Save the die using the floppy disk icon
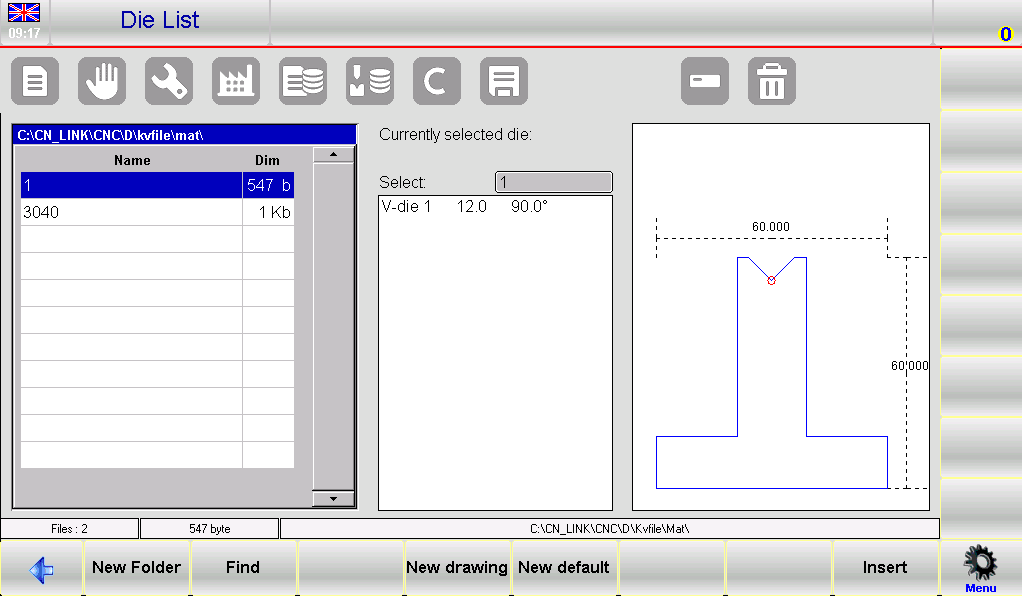This screenshot has width=1022, height=596. click(x=504, y=81)
